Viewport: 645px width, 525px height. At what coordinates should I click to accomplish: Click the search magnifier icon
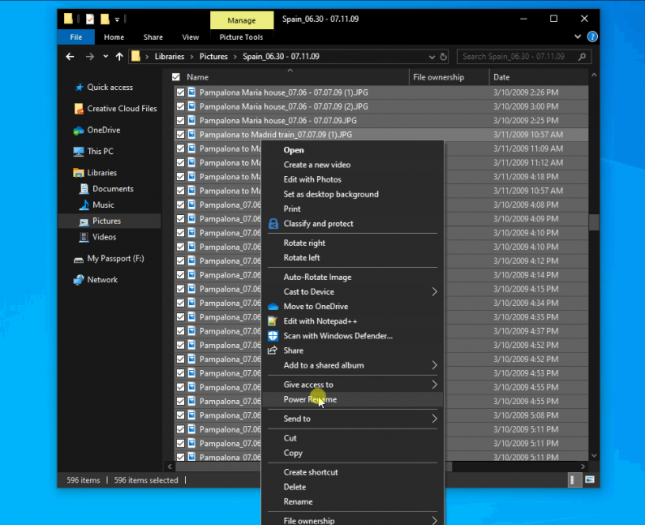582,56
